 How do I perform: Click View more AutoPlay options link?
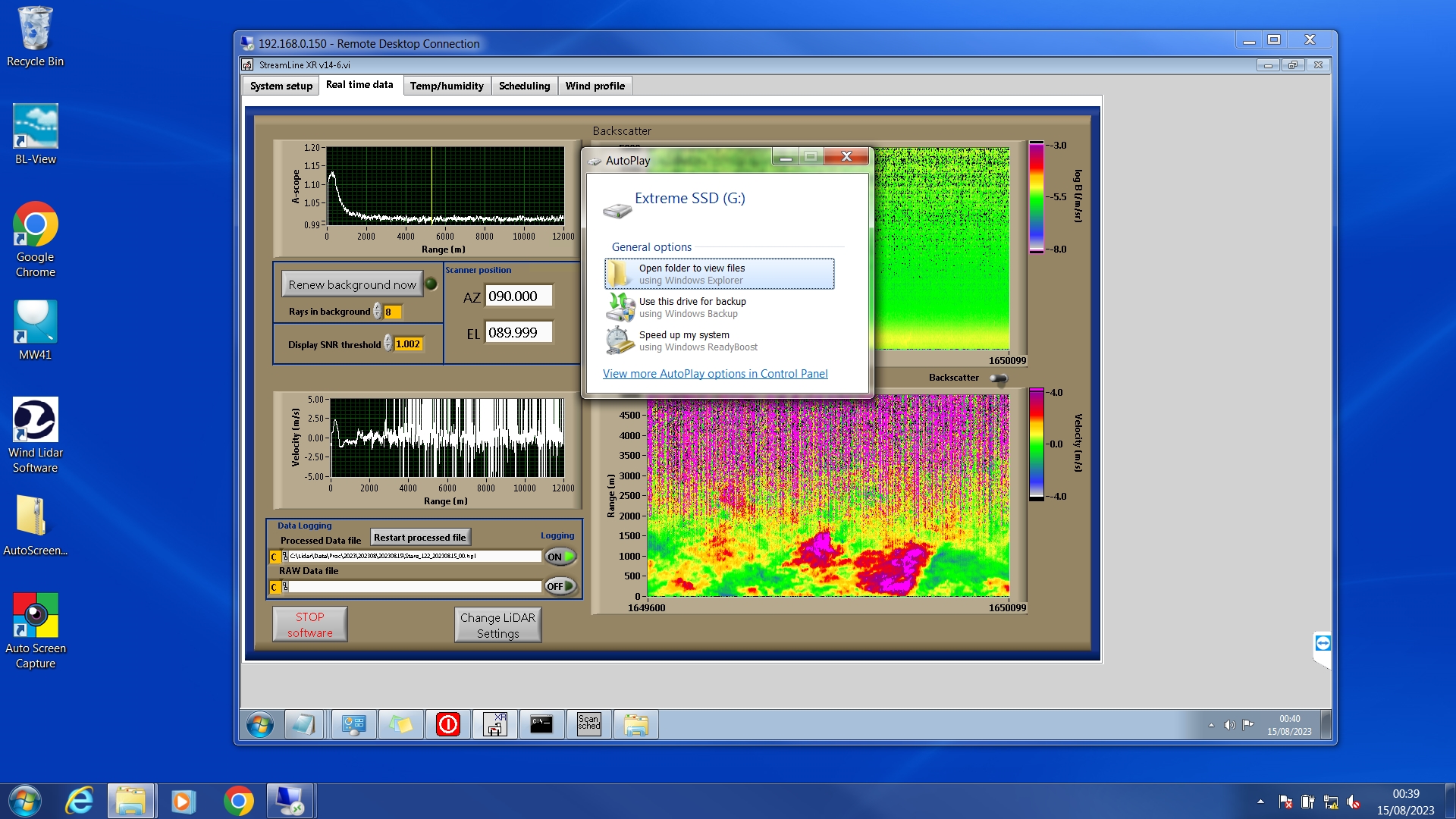714,374
